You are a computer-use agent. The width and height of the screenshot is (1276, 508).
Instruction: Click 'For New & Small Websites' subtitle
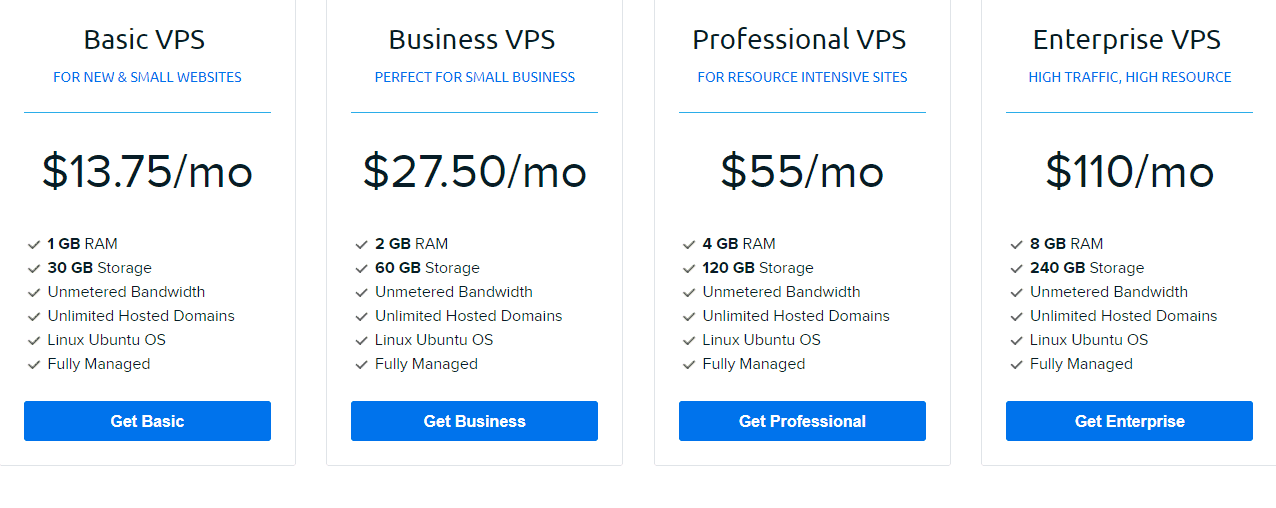tap(147, 77)
